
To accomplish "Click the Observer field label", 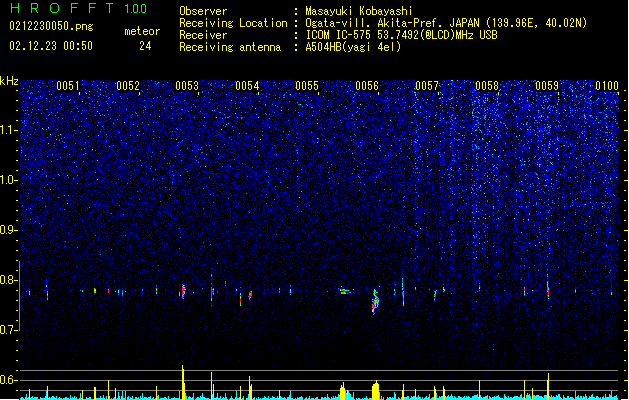I will pyautogui.click(x=203, y=11).
